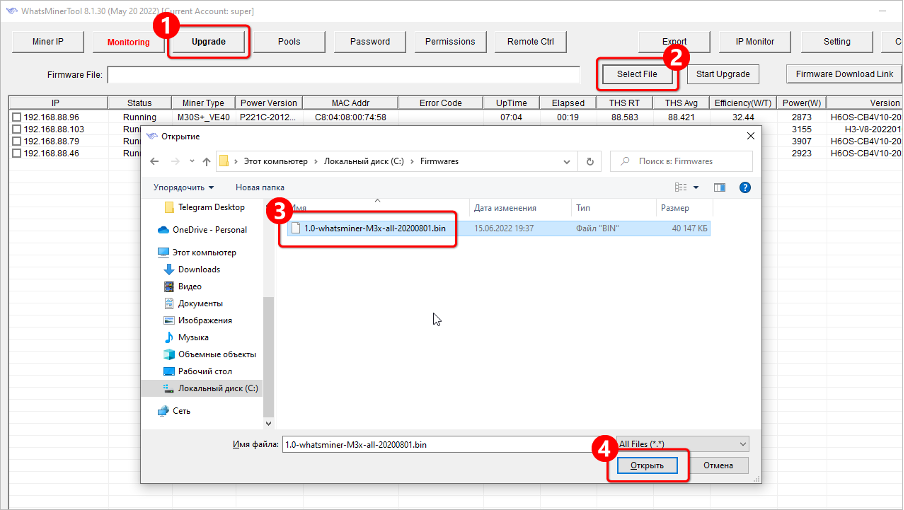This screenshot has width=904, height=510.
Task: Click the Firmware File path field
Action: point(344,74)
